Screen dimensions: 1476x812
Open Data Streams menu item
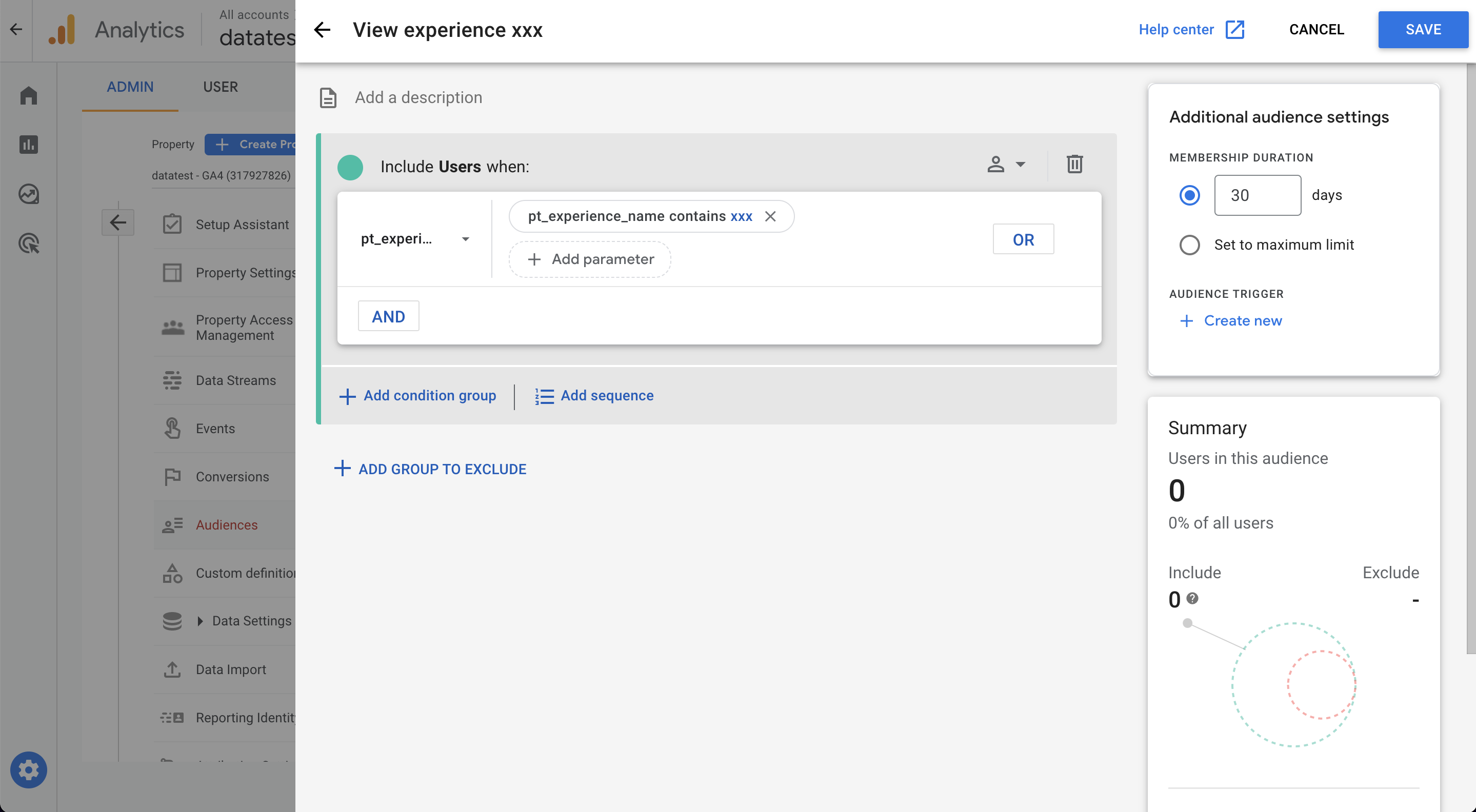(x=224, y=380)
